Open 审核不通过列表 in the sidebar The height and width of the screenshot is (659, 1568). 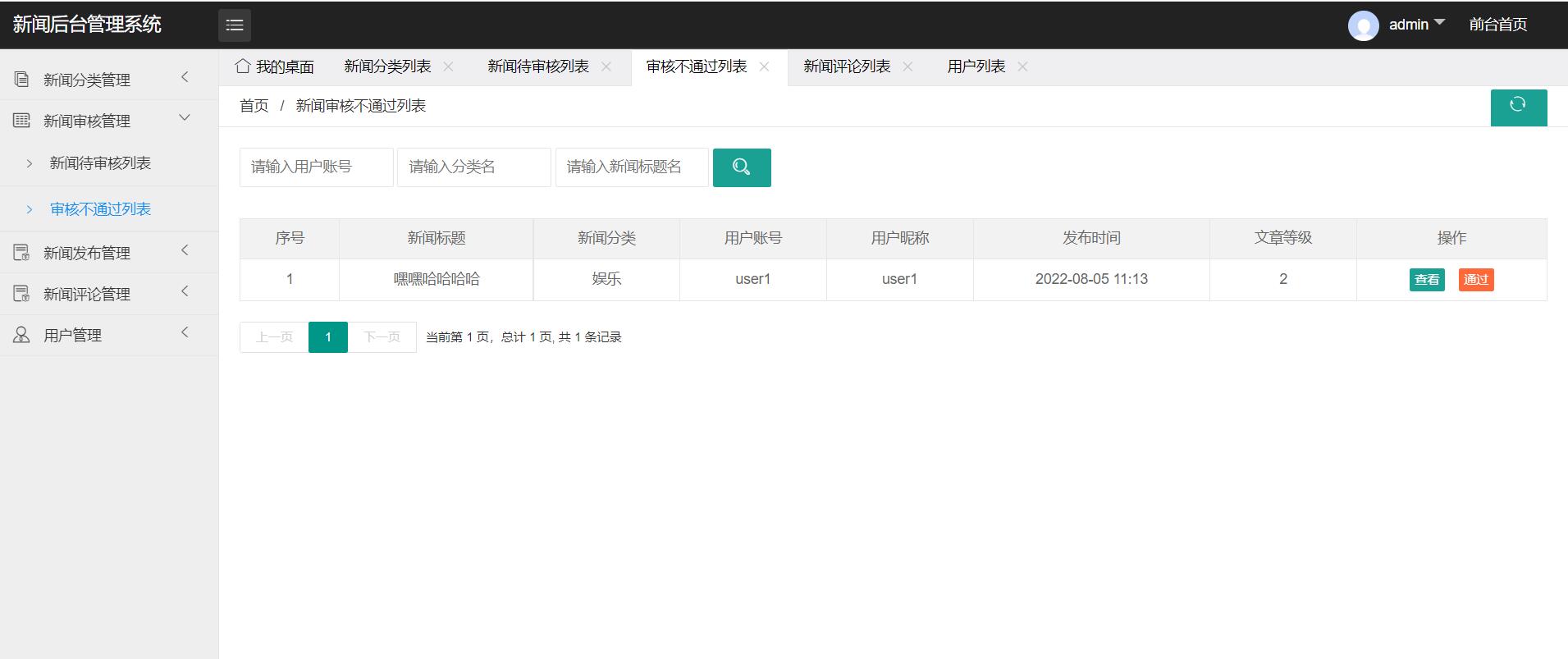[x=109, y=209]
